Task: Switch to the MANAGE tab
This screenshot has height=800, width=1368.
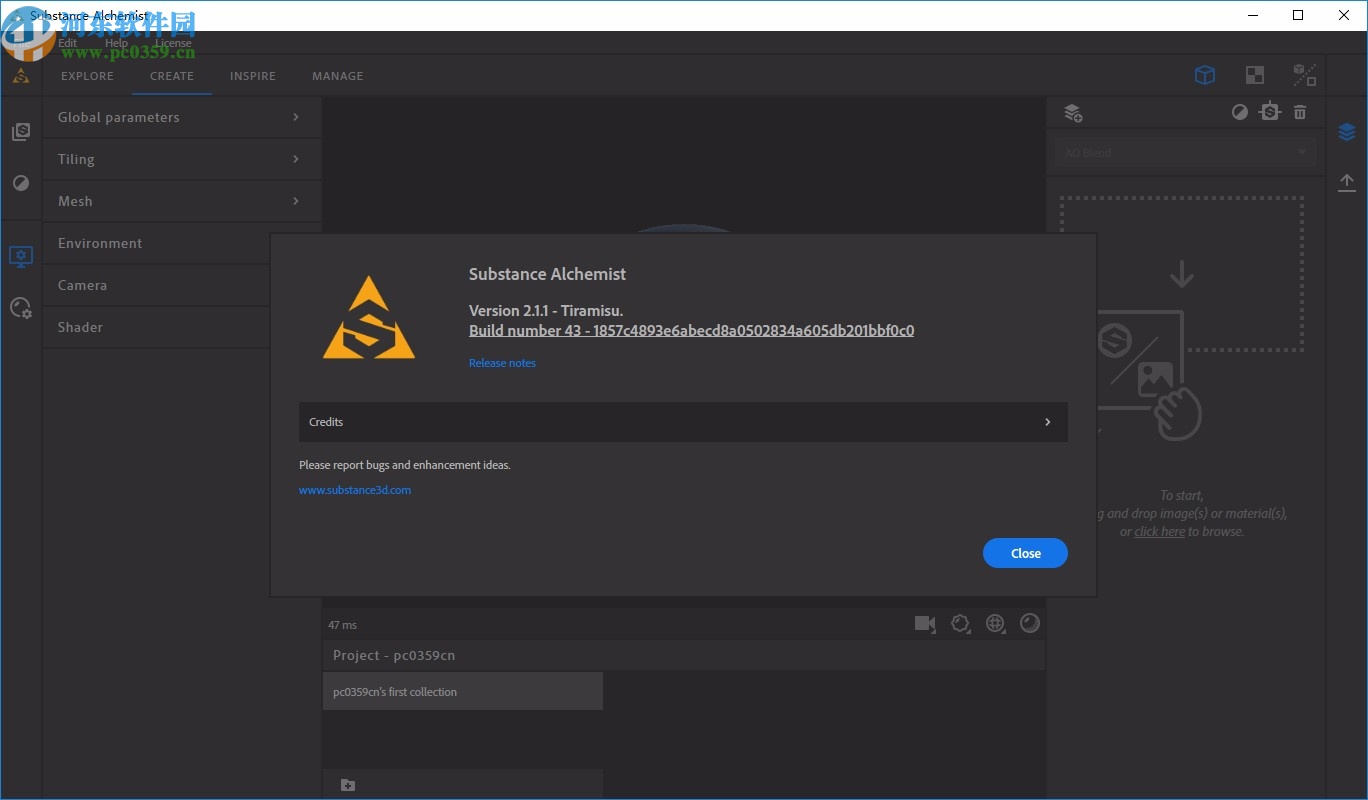Action: point(338,76)
